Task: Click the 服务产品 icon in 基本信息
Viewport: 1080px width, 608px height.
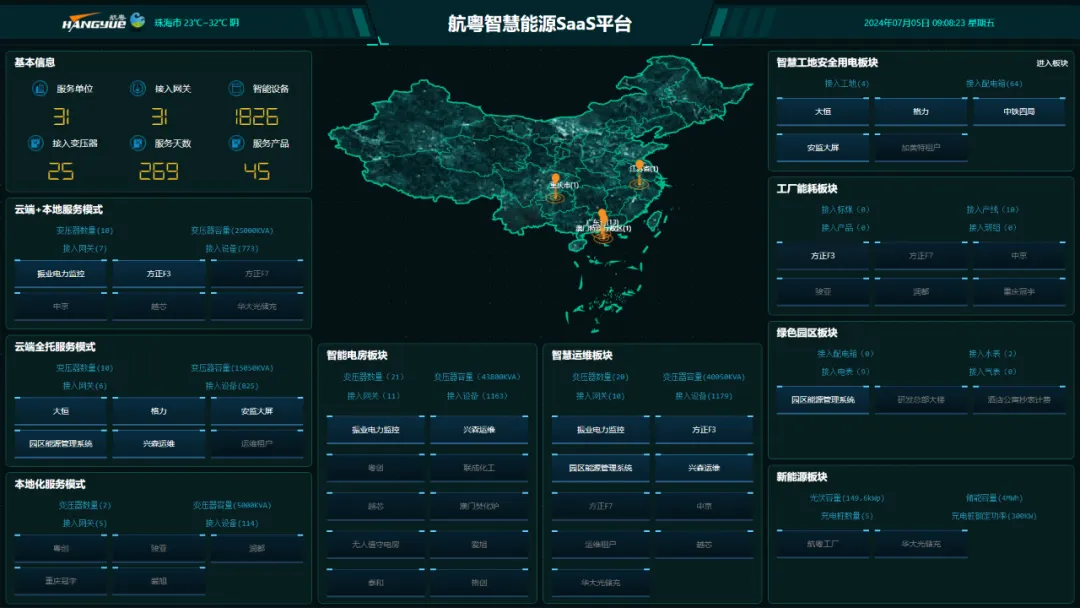Action: 236,143
